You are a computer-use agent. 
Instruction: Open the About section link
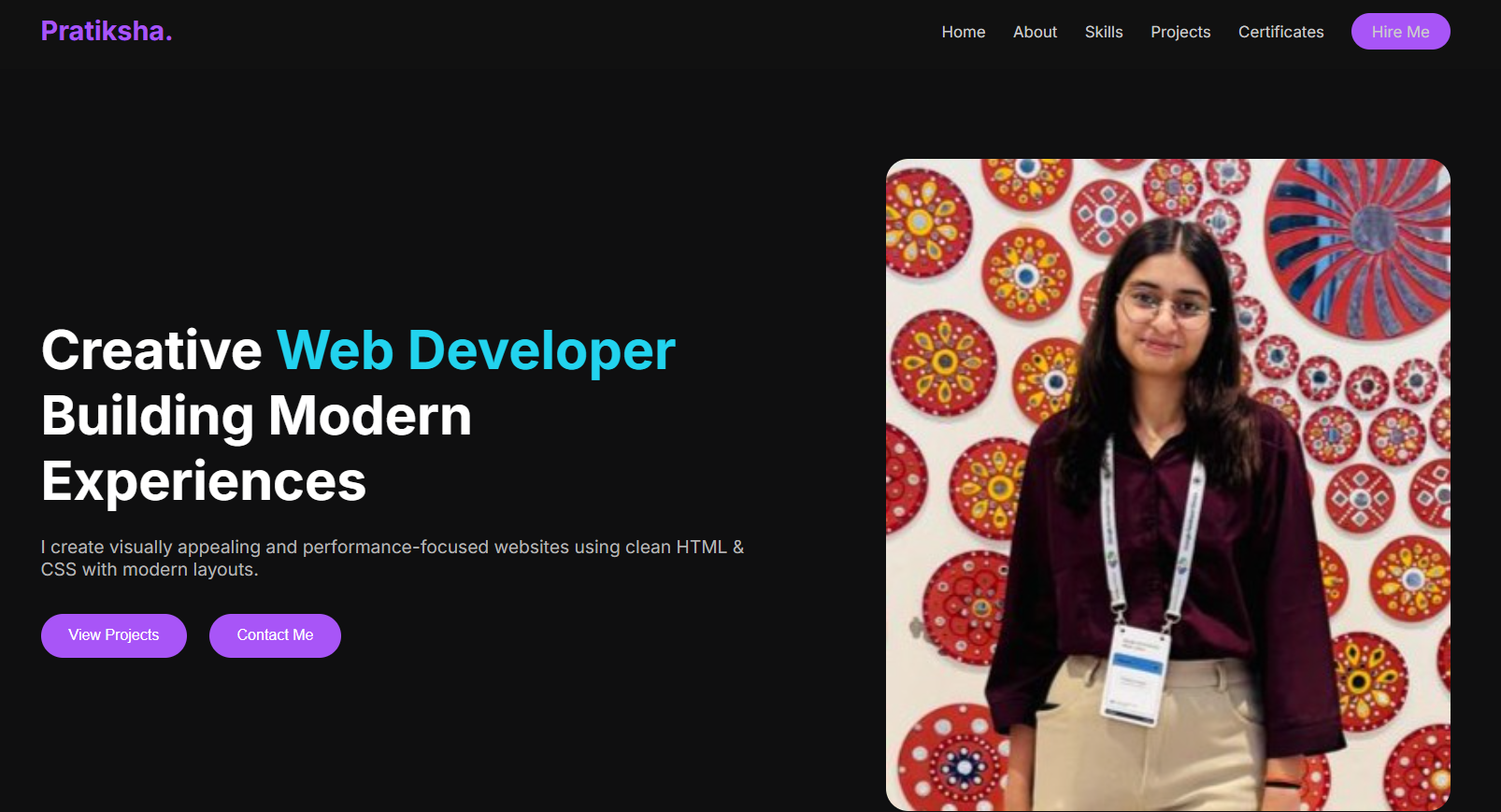pos(1035,32)
